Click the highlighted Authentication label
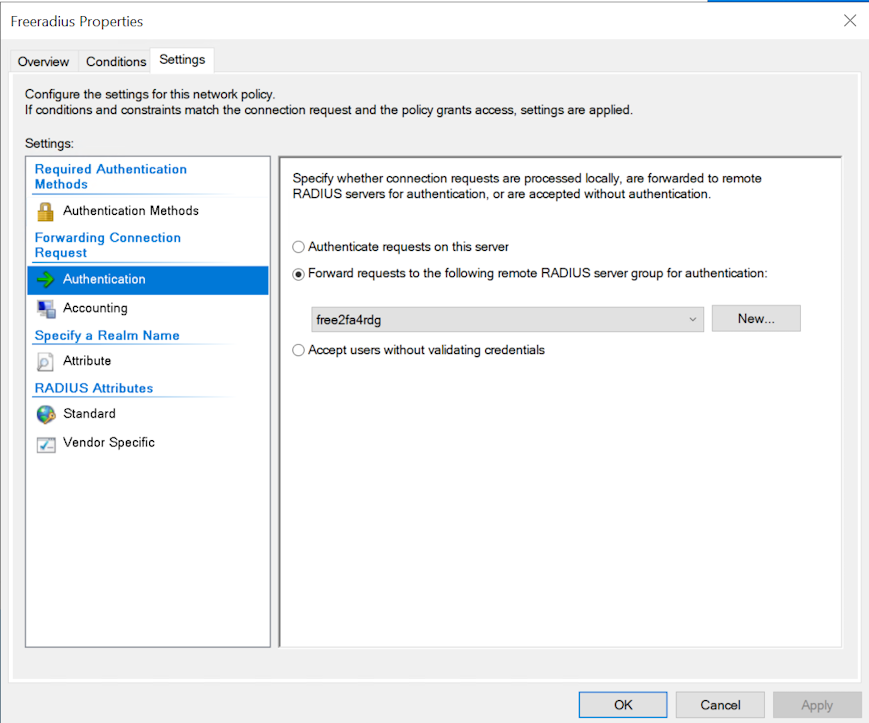This screenshot has width=869, height=723. [x=104, y=279]
